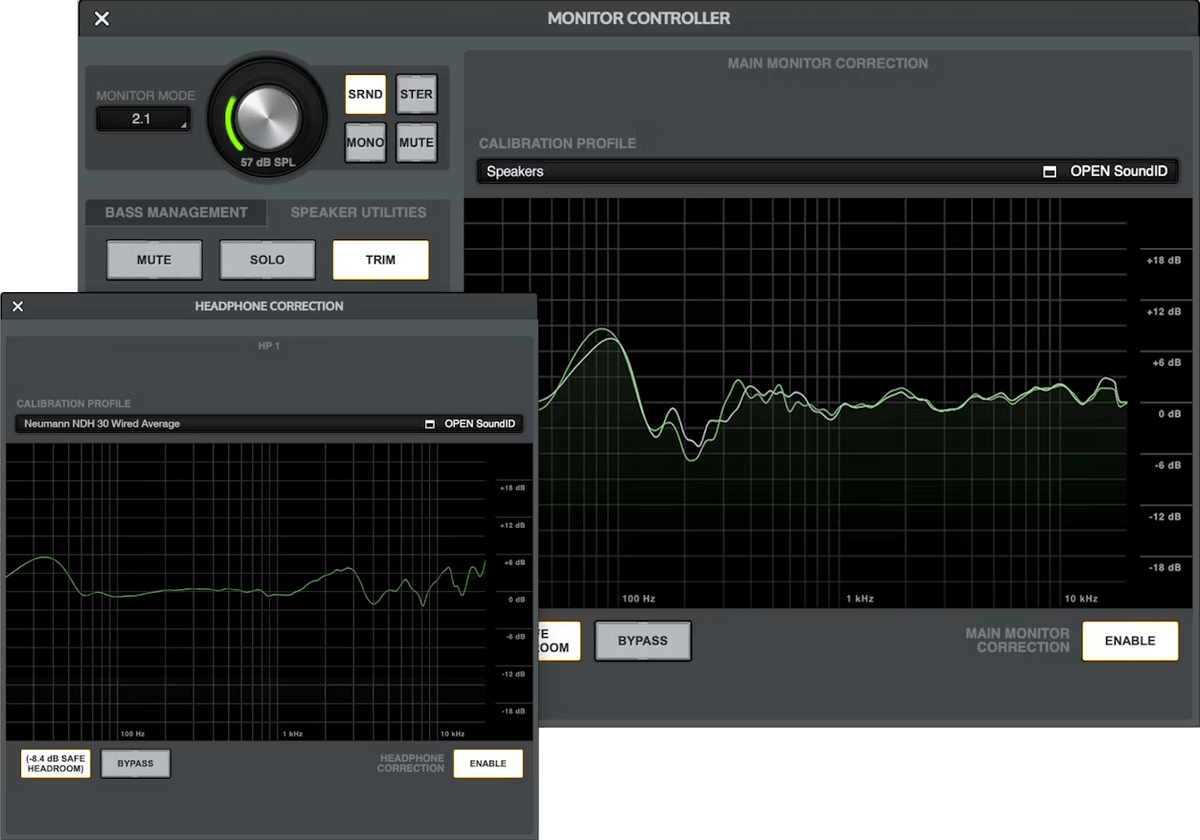Close the Headphone Correction window

[17, 307]
